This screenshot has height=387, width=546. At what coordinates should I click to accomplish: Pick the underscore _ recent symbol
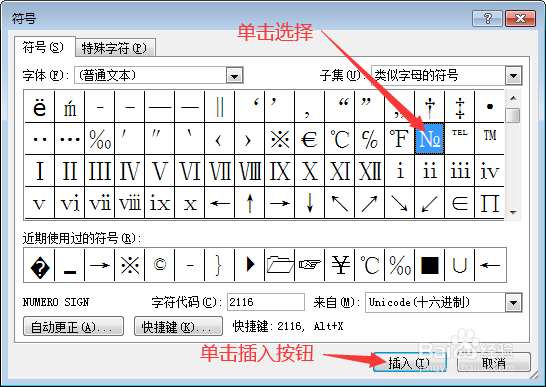pyautogui.click(x=70, y=265)
